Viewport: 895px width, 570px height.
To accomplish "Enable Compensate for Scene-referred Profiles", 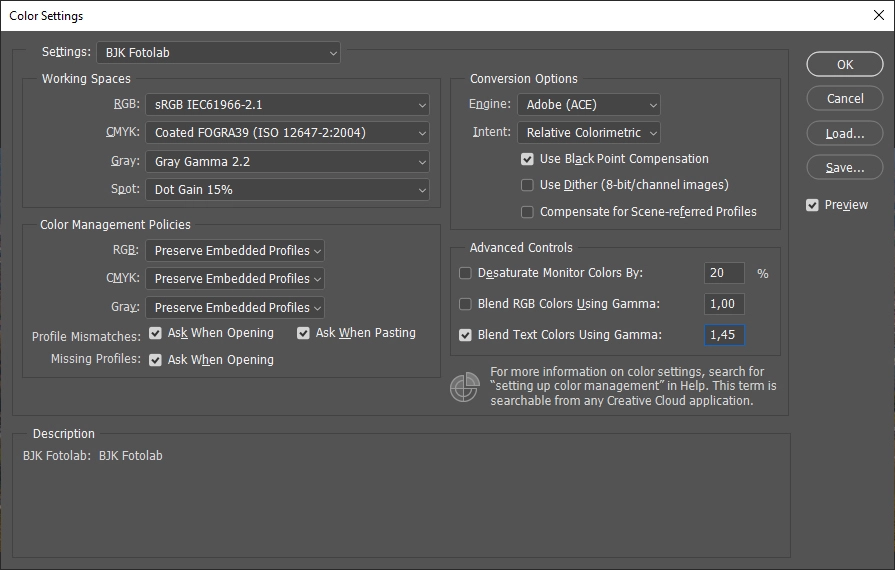I will coord(527,212).
